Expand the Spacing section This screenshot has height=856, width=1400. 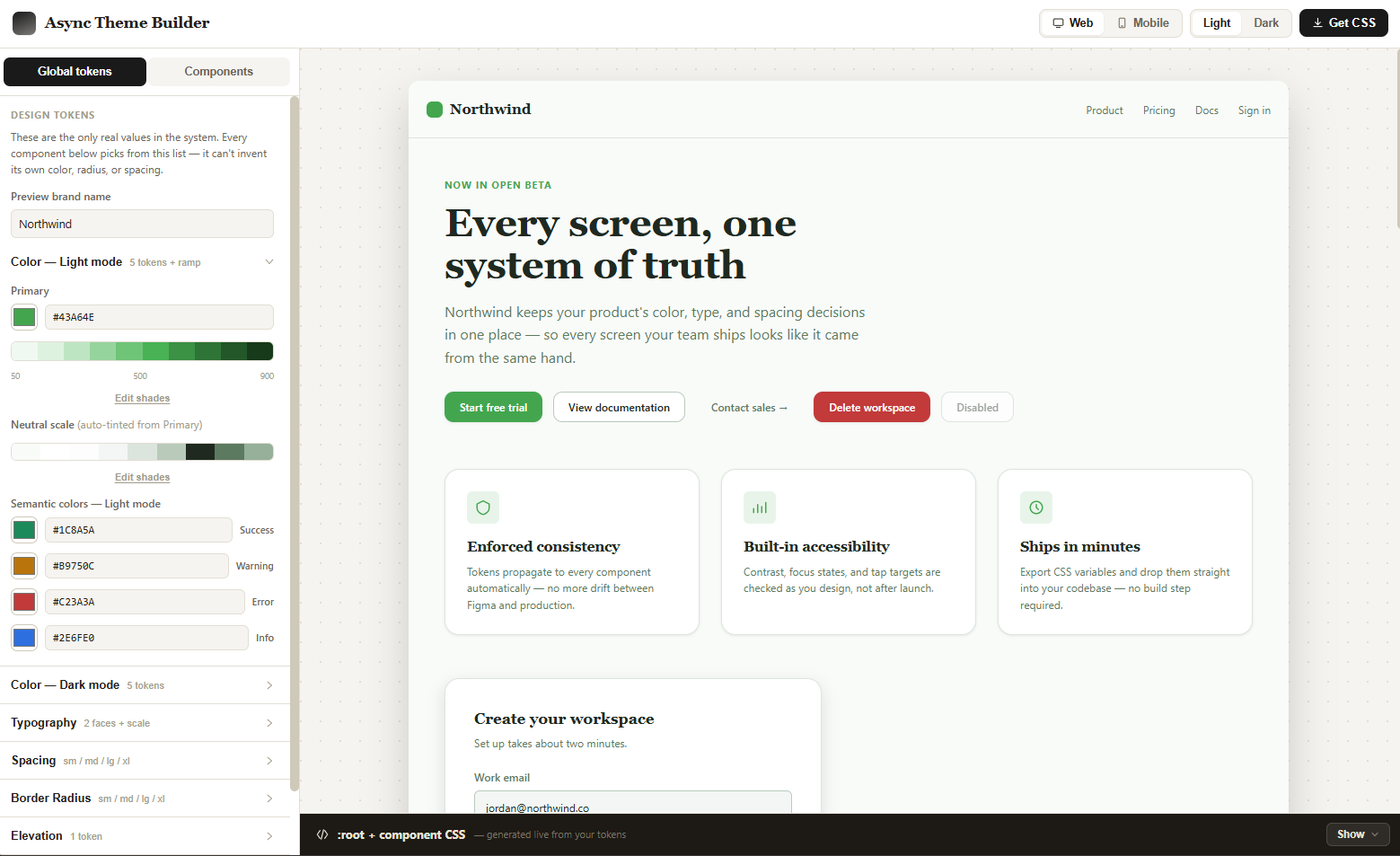coord(145,761)
